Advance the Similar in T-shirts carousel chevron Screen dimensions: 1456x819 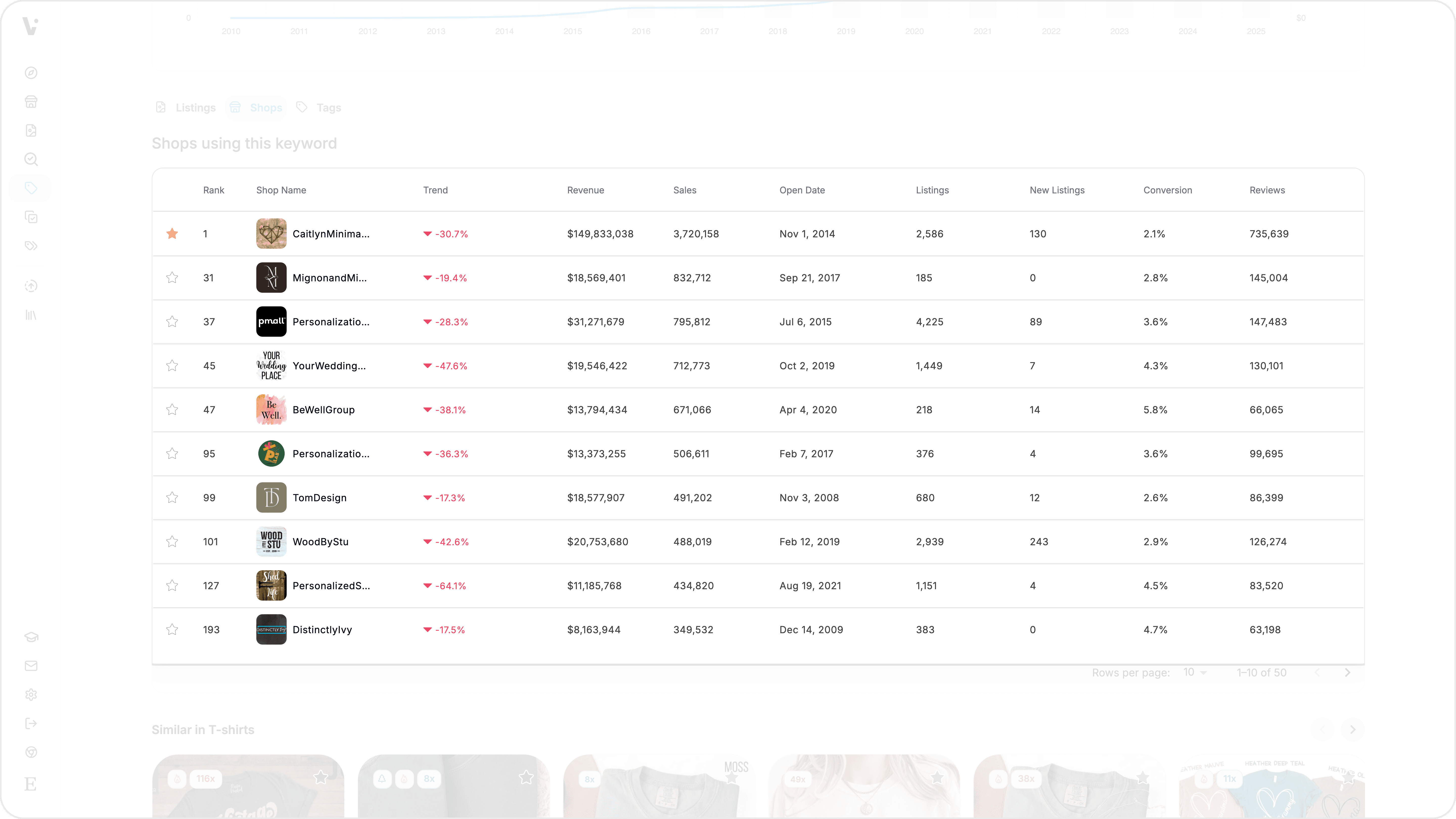click(1353, 730)
